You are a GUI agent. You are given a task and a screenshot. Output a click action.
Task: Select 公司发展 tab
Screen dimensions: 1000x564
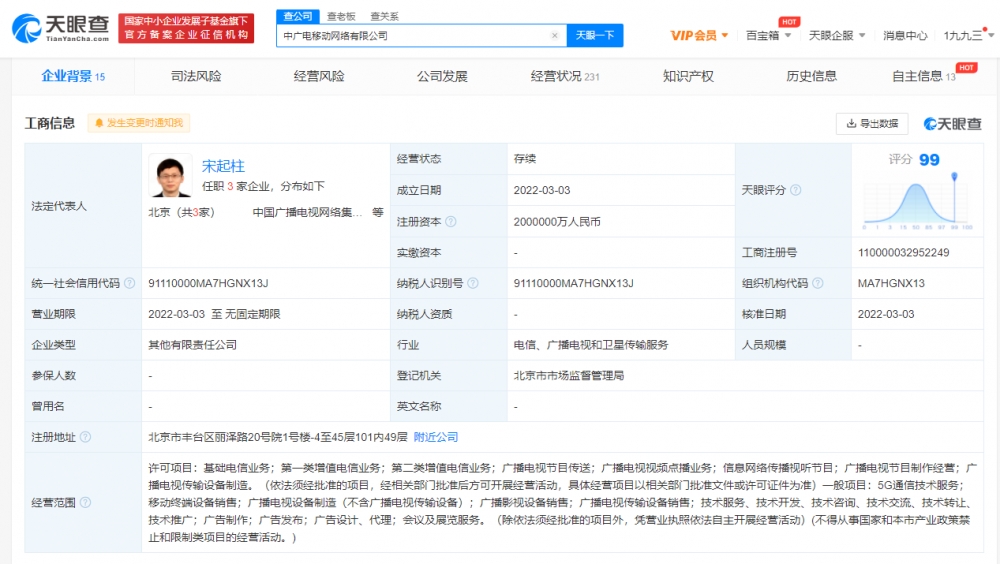pyautogui.click(x=442, y=77)
